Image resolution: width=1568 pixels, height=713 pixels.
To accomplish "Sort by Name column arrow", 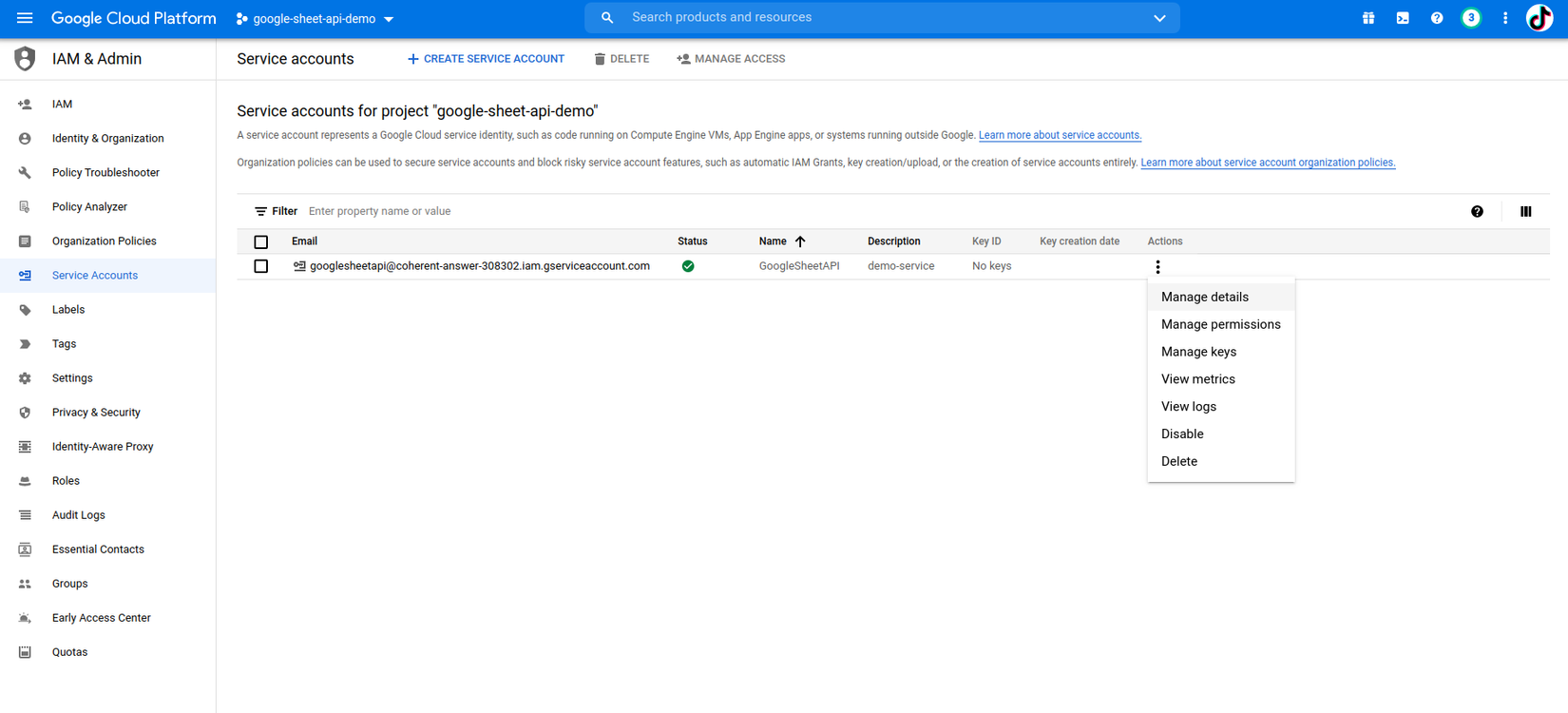I will click(x=800, y=241).
